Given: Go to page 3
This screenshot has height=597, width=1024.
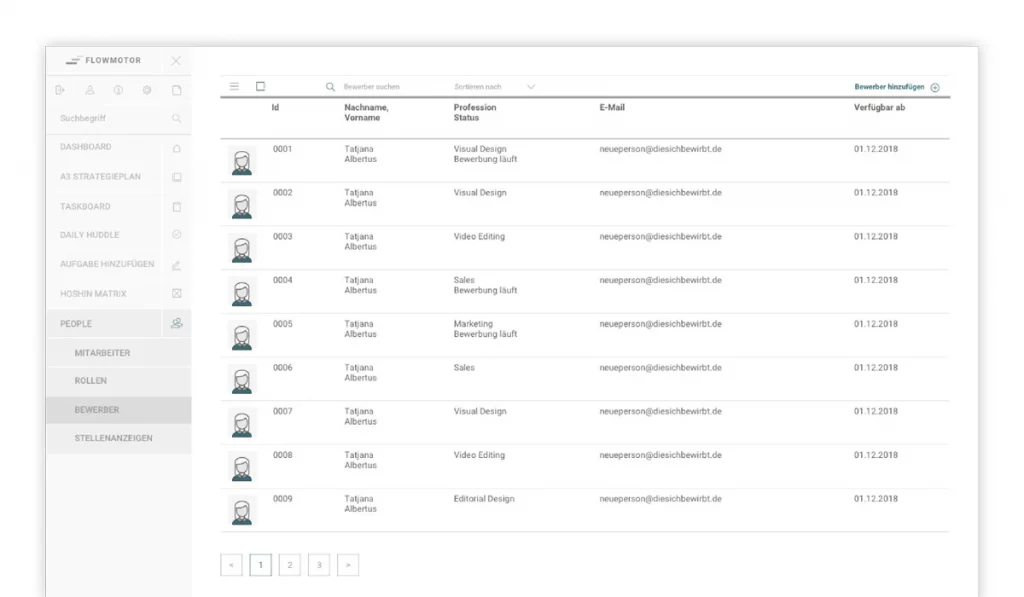Looking at the screenshot, I should click(319, 565).
